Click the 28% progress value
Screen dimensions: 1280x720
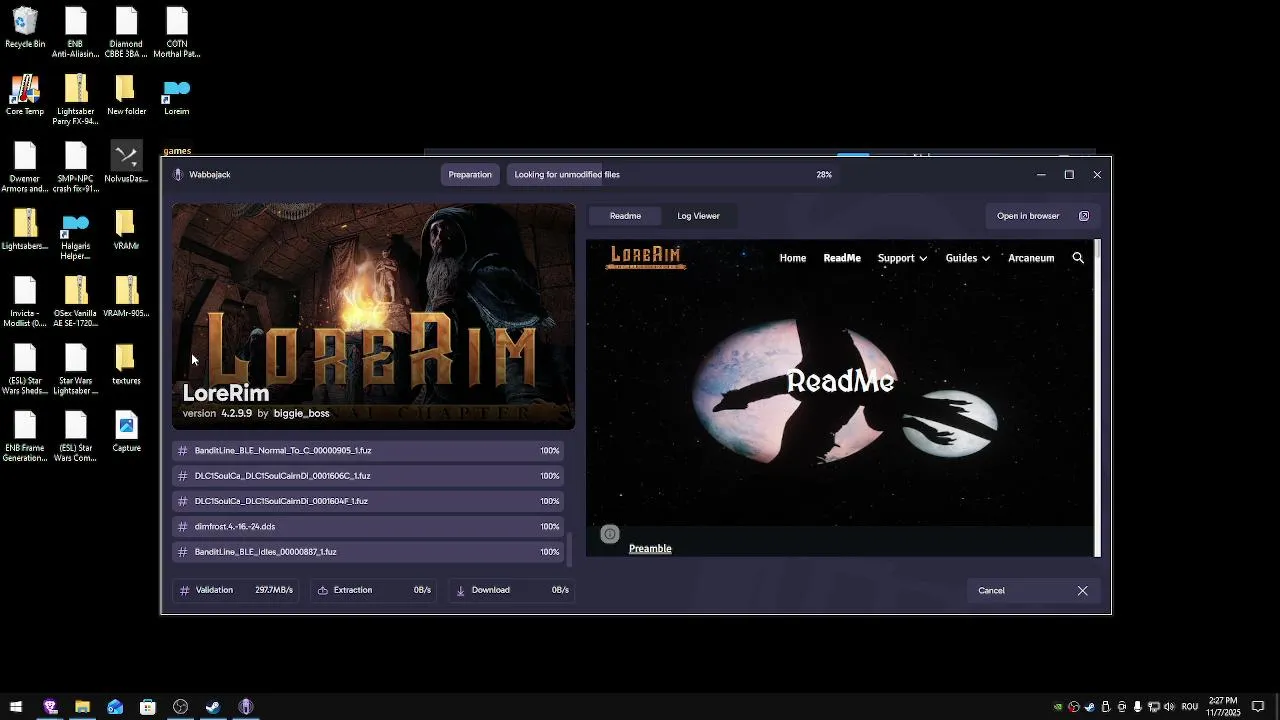[x=824, y=174]
